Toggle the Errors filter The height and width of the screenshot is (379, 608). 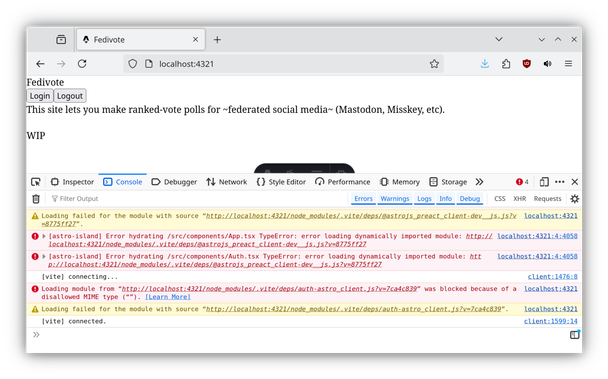(x=363, y=199)
